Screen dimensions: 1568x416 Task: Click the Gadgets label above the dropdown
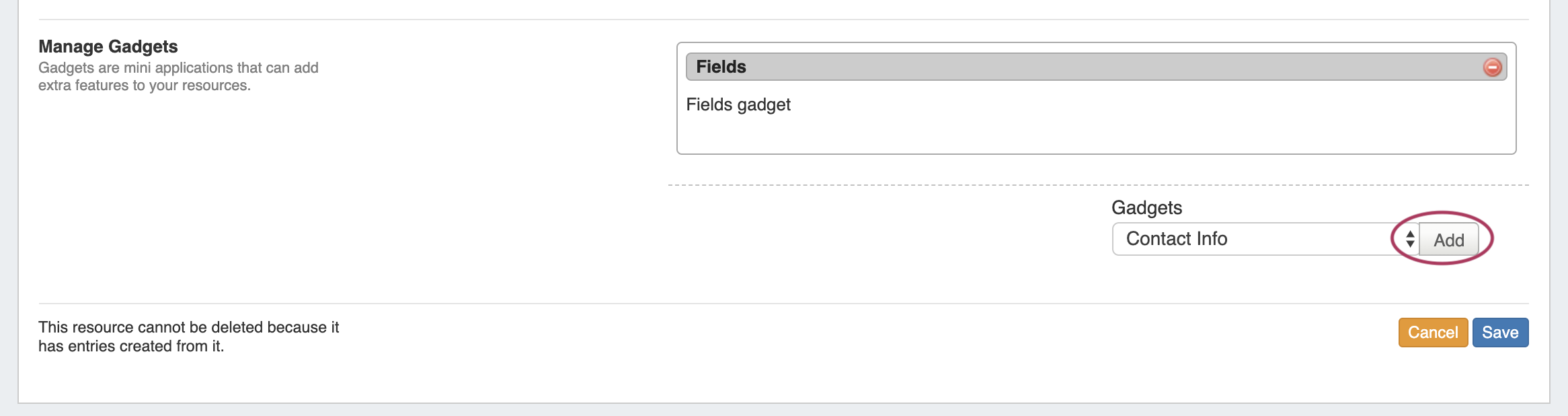(x=1146, y=208)
